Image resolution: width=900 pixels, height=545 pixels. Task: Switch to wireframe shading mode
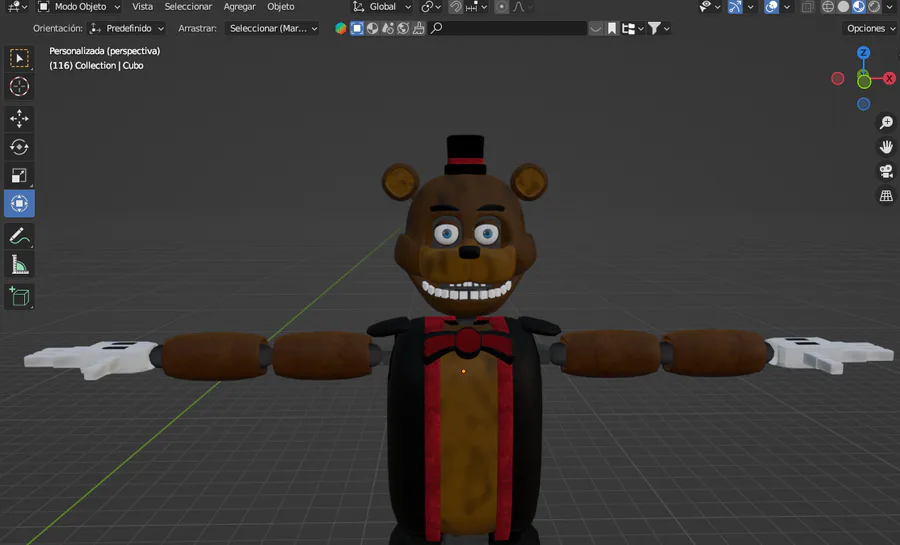pyautogui.click(x=828, y=7)
